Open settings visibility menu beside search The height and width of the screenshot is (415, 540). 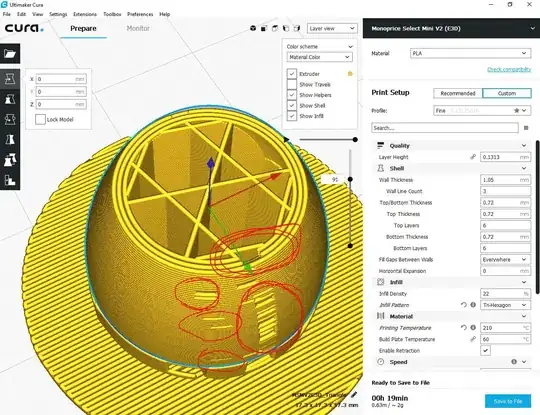tap(526, 128)
